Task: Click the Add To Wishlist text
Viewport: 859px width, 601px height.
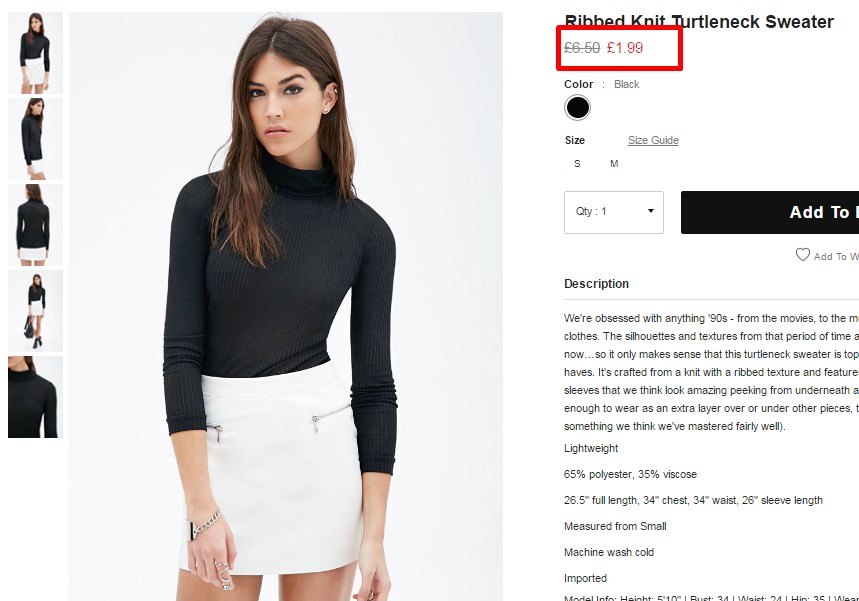Action: coord(836,256)
